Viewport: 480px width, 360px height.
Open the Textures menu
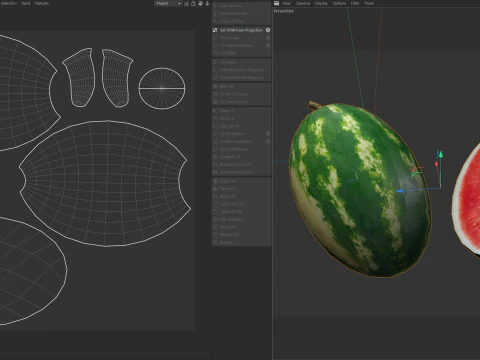click(42, 3)
